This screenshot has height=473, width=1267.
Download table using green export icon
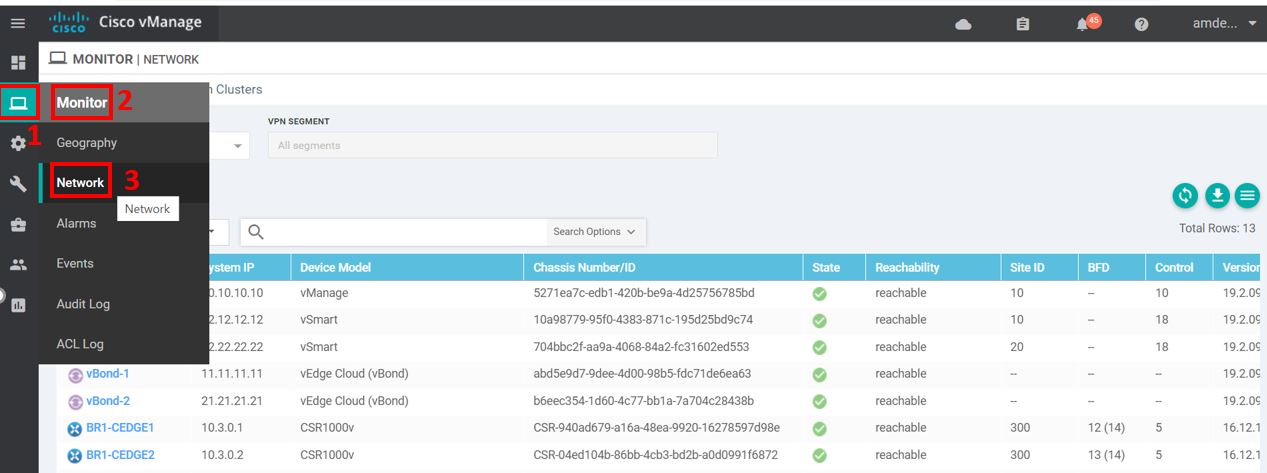click(x=1217, y=196)
